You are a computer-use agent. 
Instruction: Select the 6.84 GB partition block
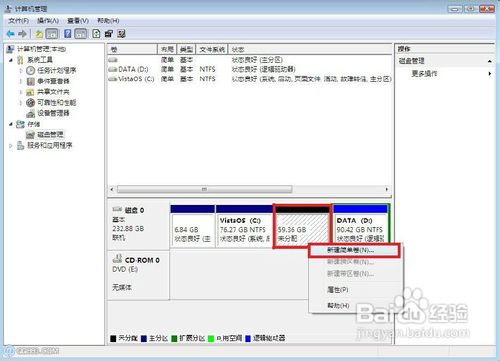pos(192,226)
